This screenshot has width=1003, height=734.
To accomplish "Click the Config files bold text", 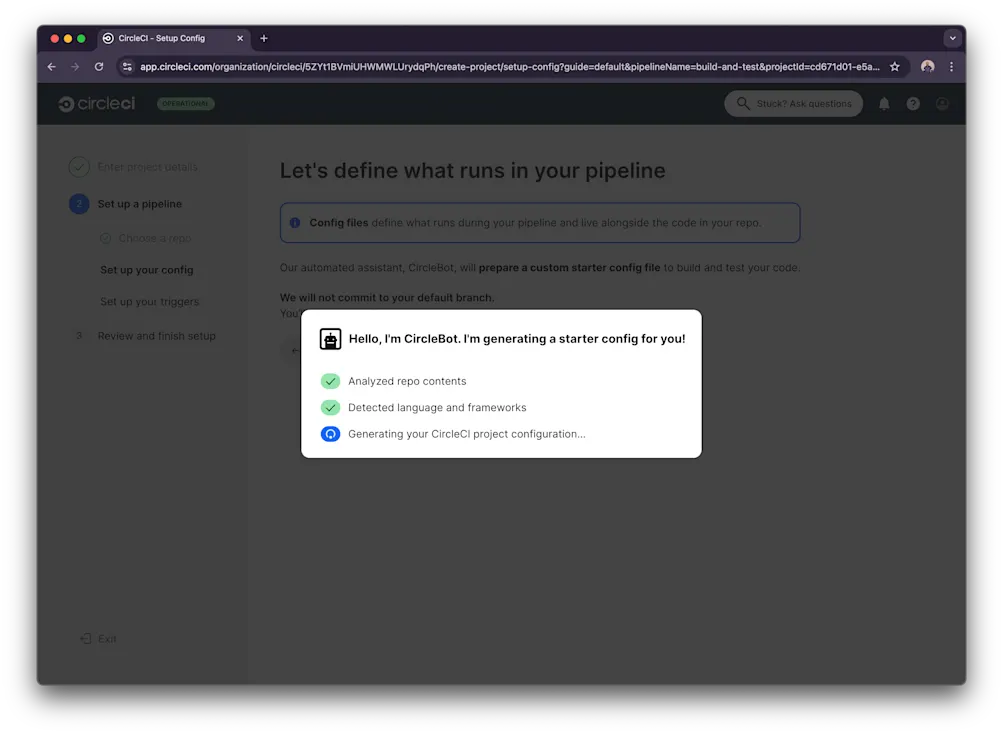I will 338,223.
